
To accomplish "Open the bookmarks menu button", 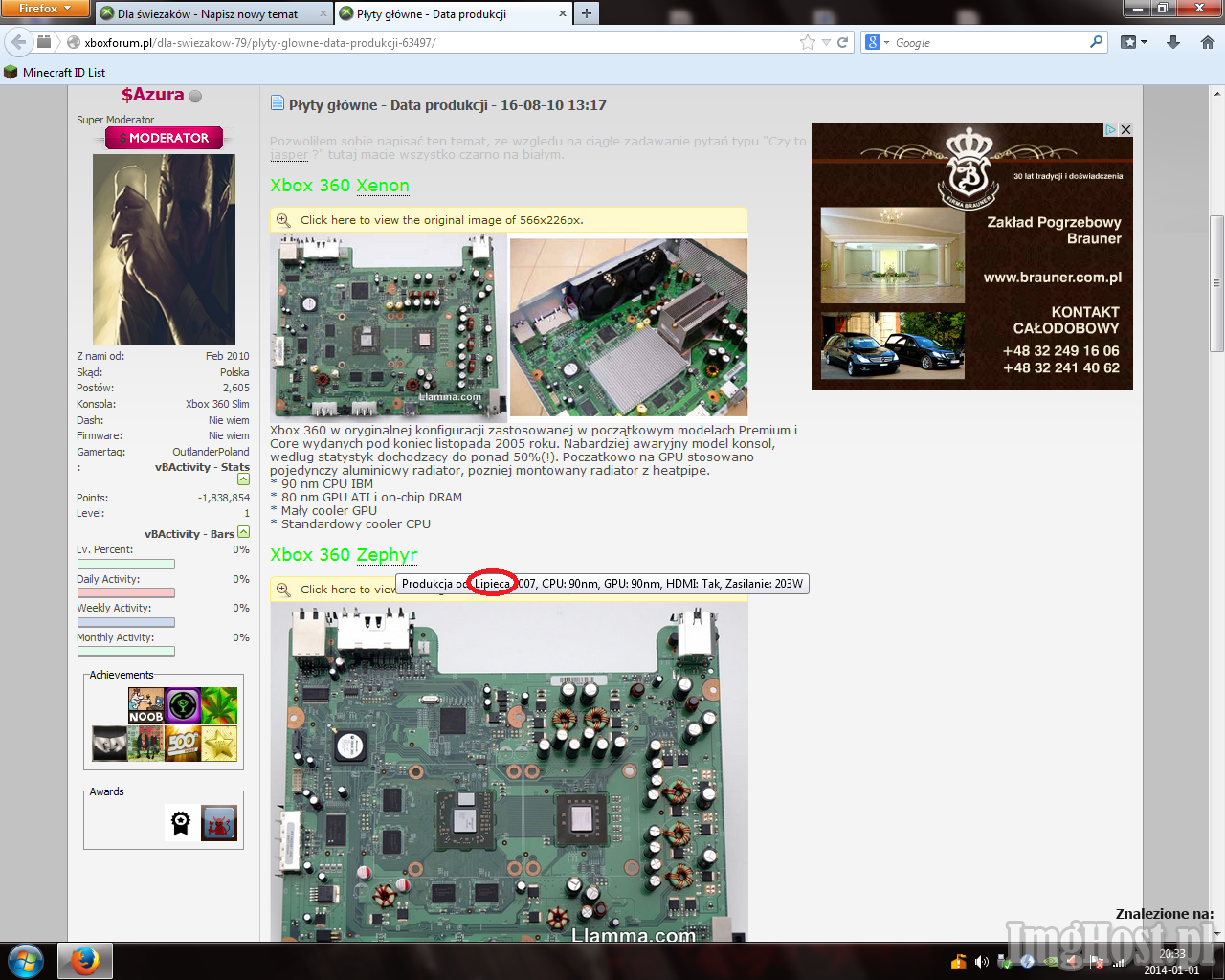I will [1133, 42].
